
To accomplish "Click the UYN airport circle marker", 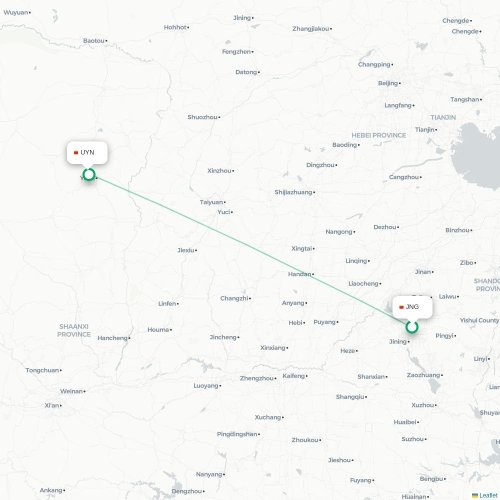I will [x=89, y=174].
